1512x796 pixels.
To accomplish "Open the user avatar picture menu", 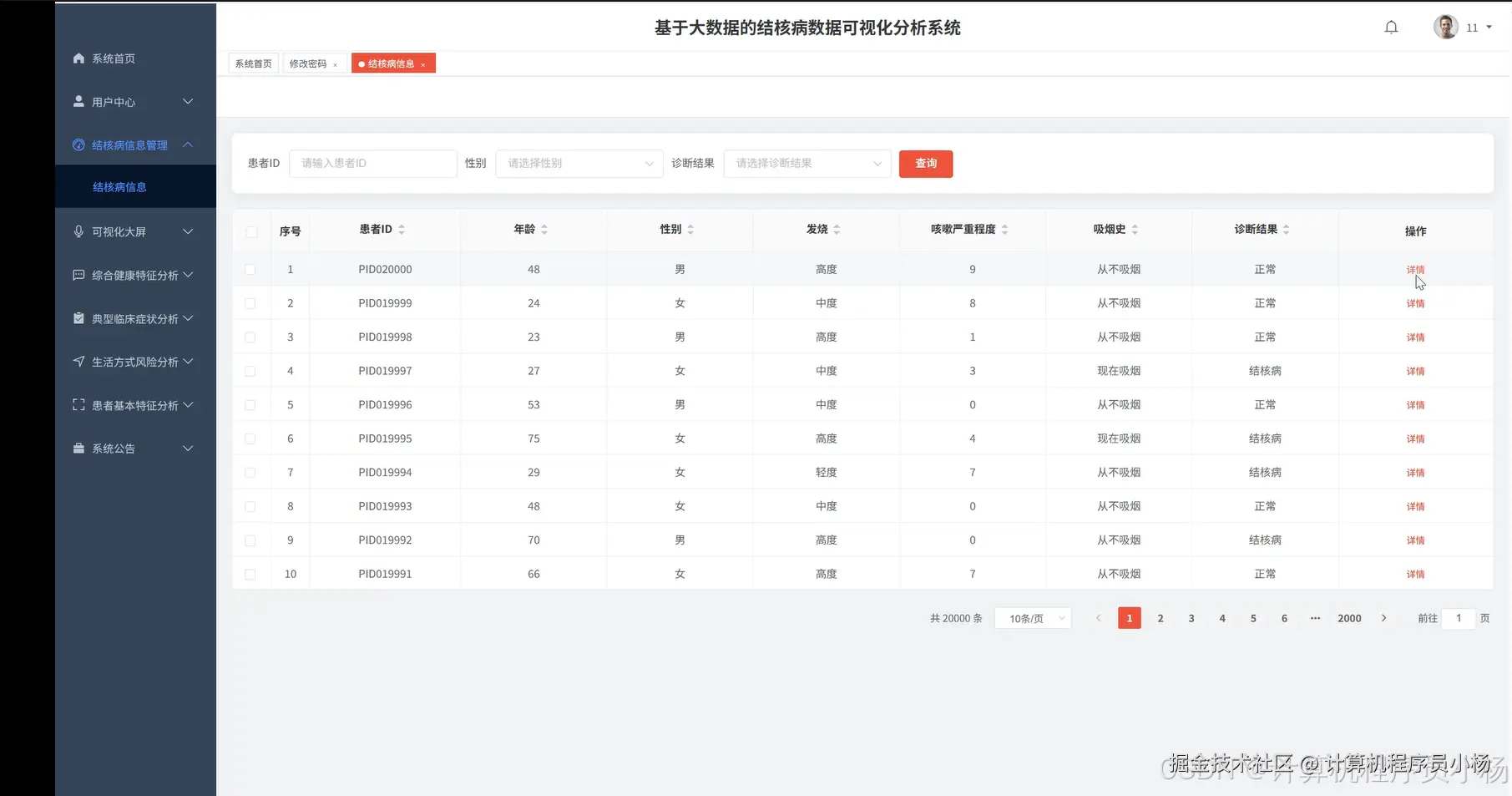I will click(x=1446, y=27).
